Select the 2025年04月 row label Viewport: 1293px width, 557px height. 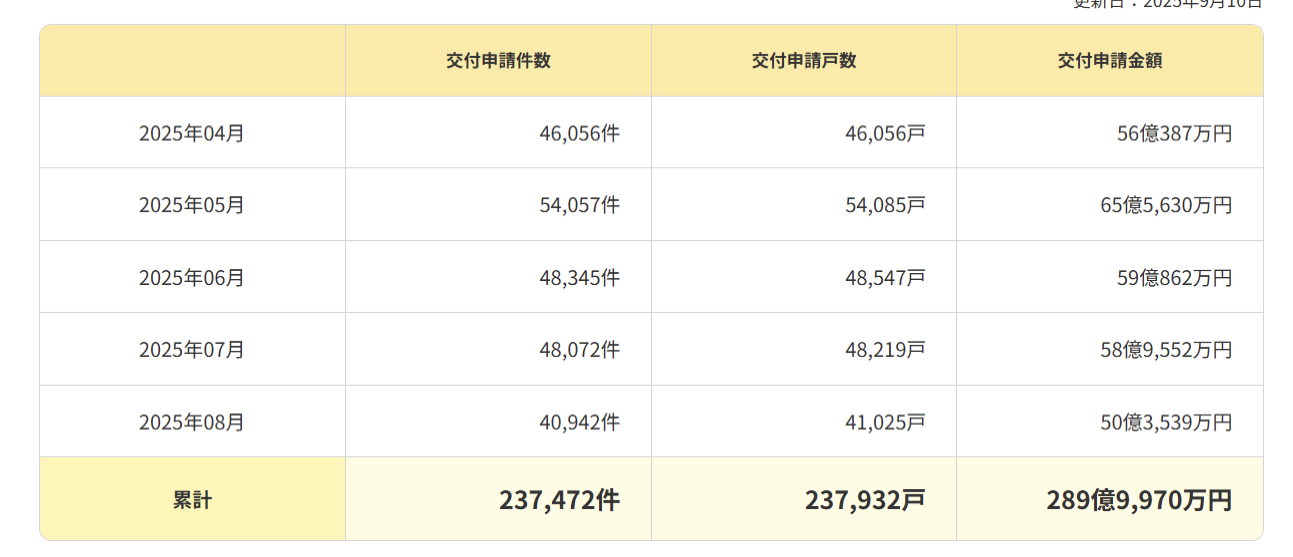[192, 133]
